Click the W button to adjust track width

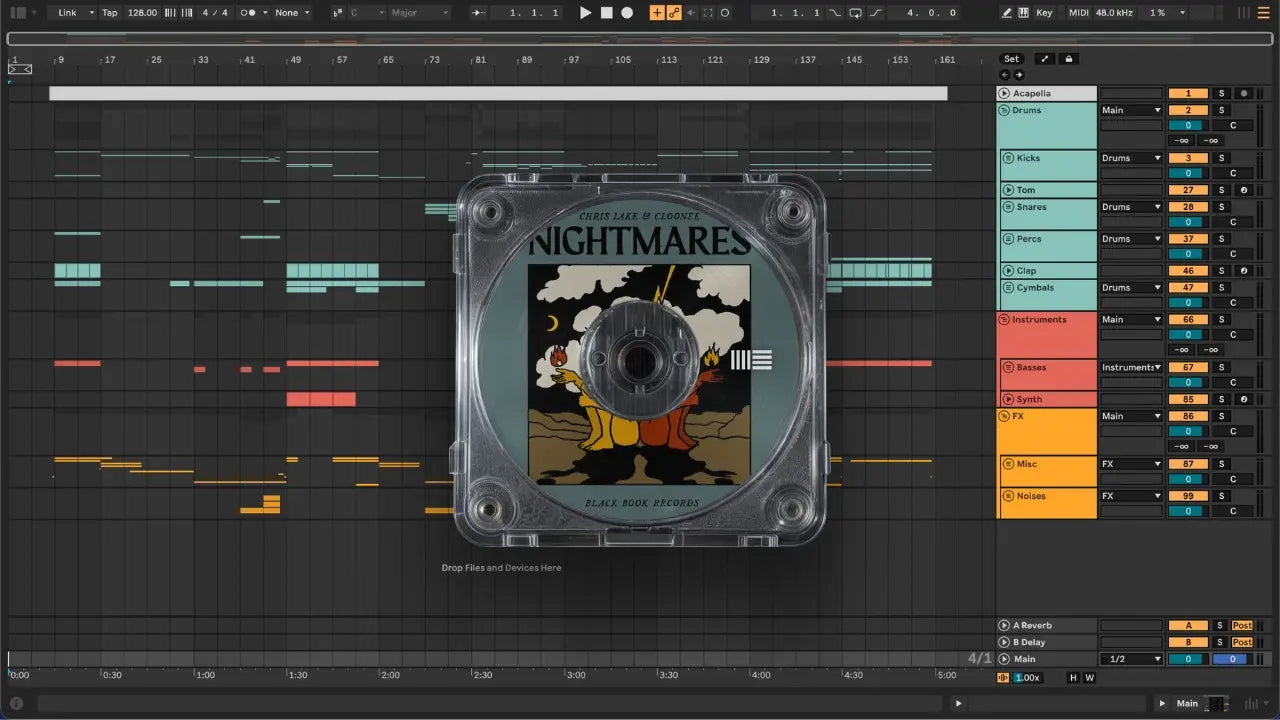click(1089, 678)
